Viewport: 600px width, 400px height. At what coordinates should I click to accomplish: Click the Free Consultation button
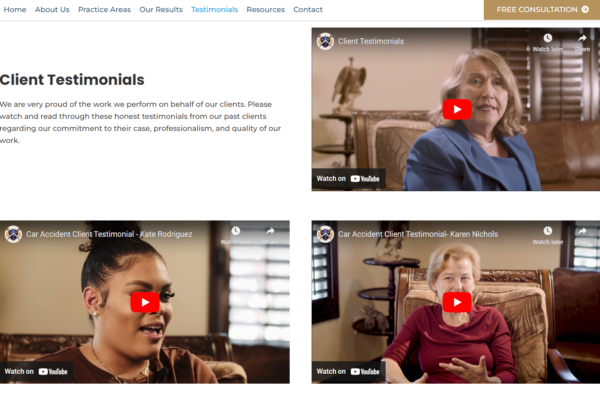(x=542, y=10)
